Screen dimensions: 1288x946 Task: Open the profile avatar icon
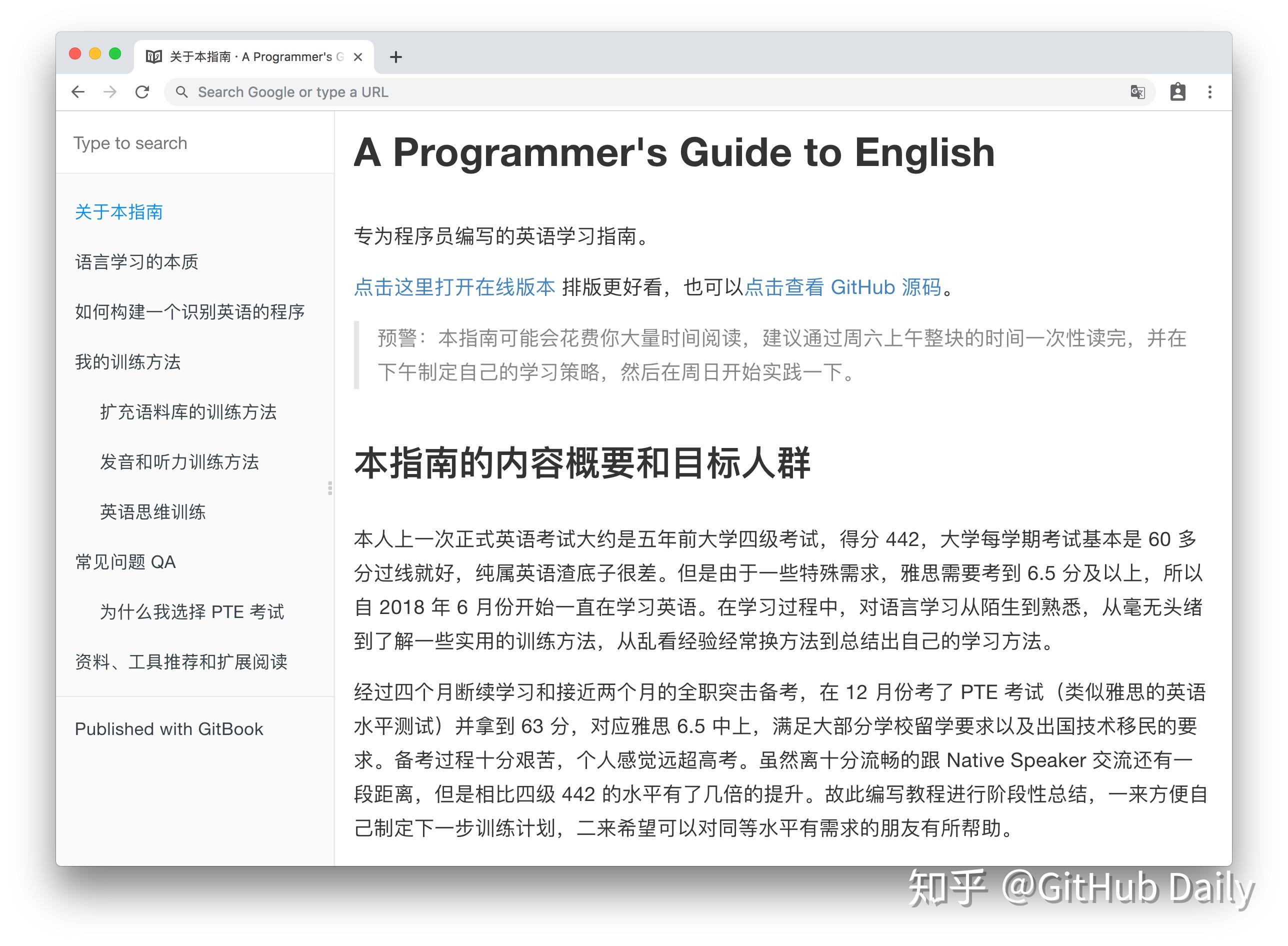click(1177, 92)
